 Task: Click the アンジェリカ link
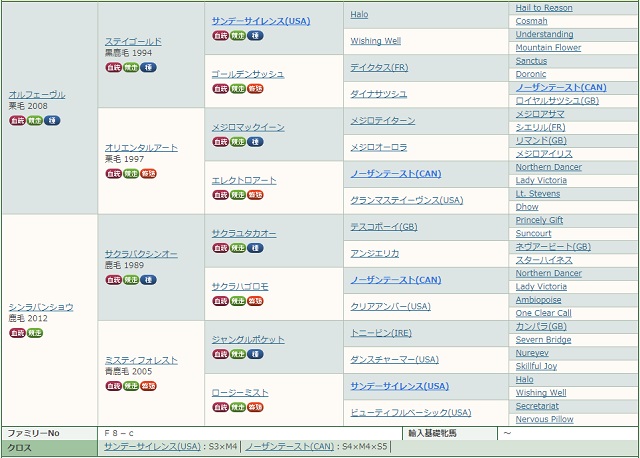click(374, 253)
